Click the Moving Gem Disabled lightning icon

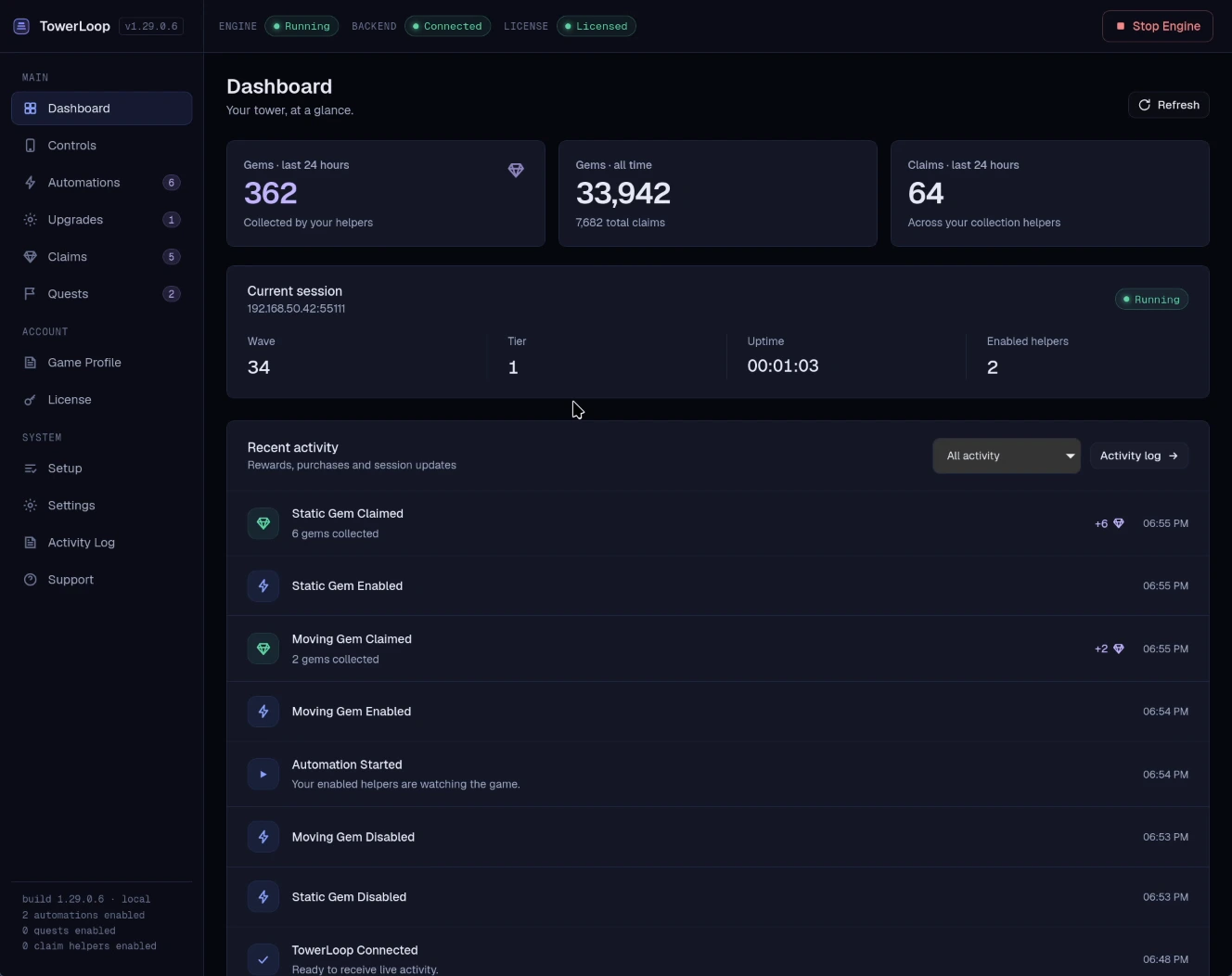[263, 837]
